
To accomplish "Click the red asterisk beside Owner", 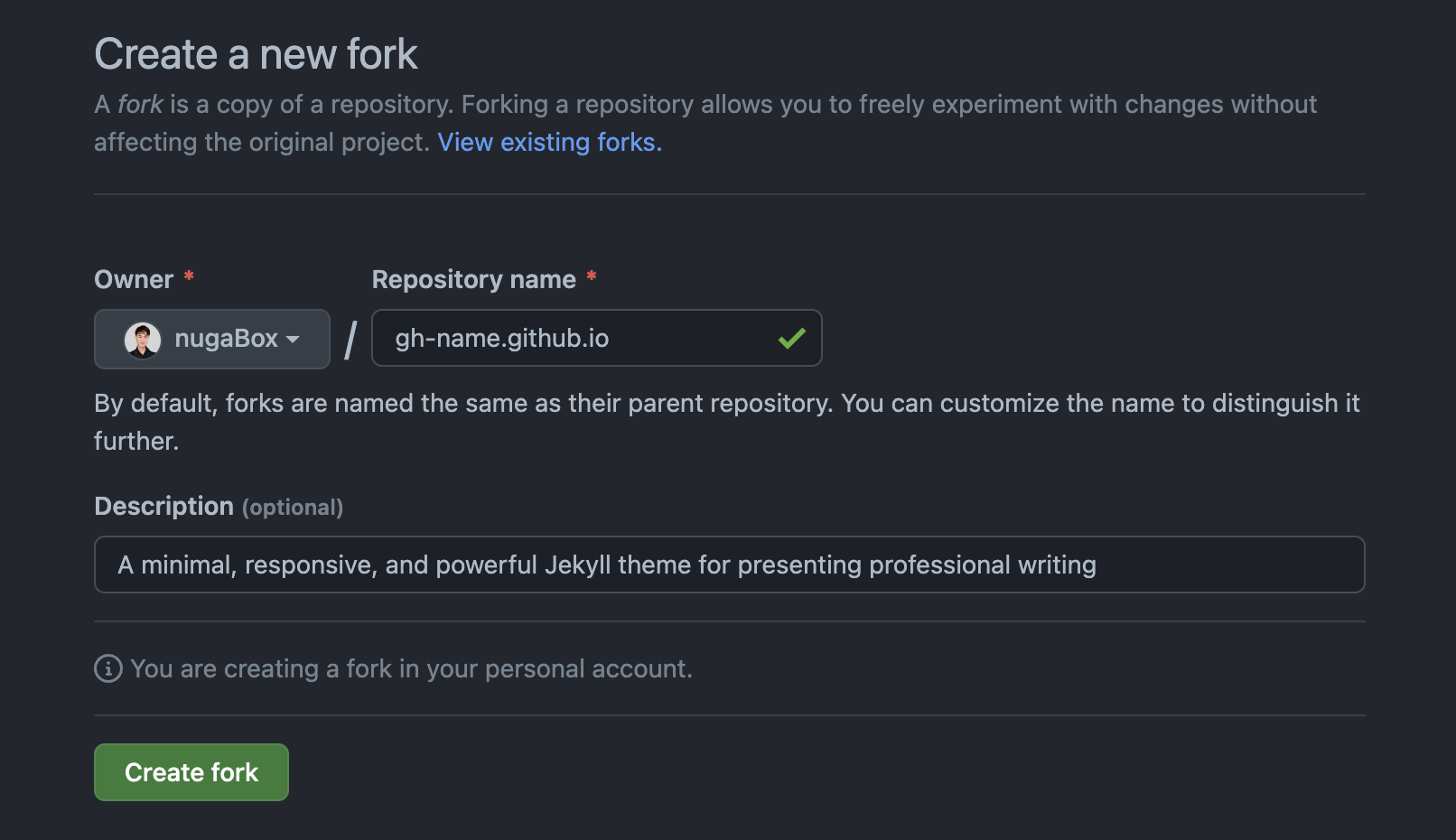I will point(189,275).
